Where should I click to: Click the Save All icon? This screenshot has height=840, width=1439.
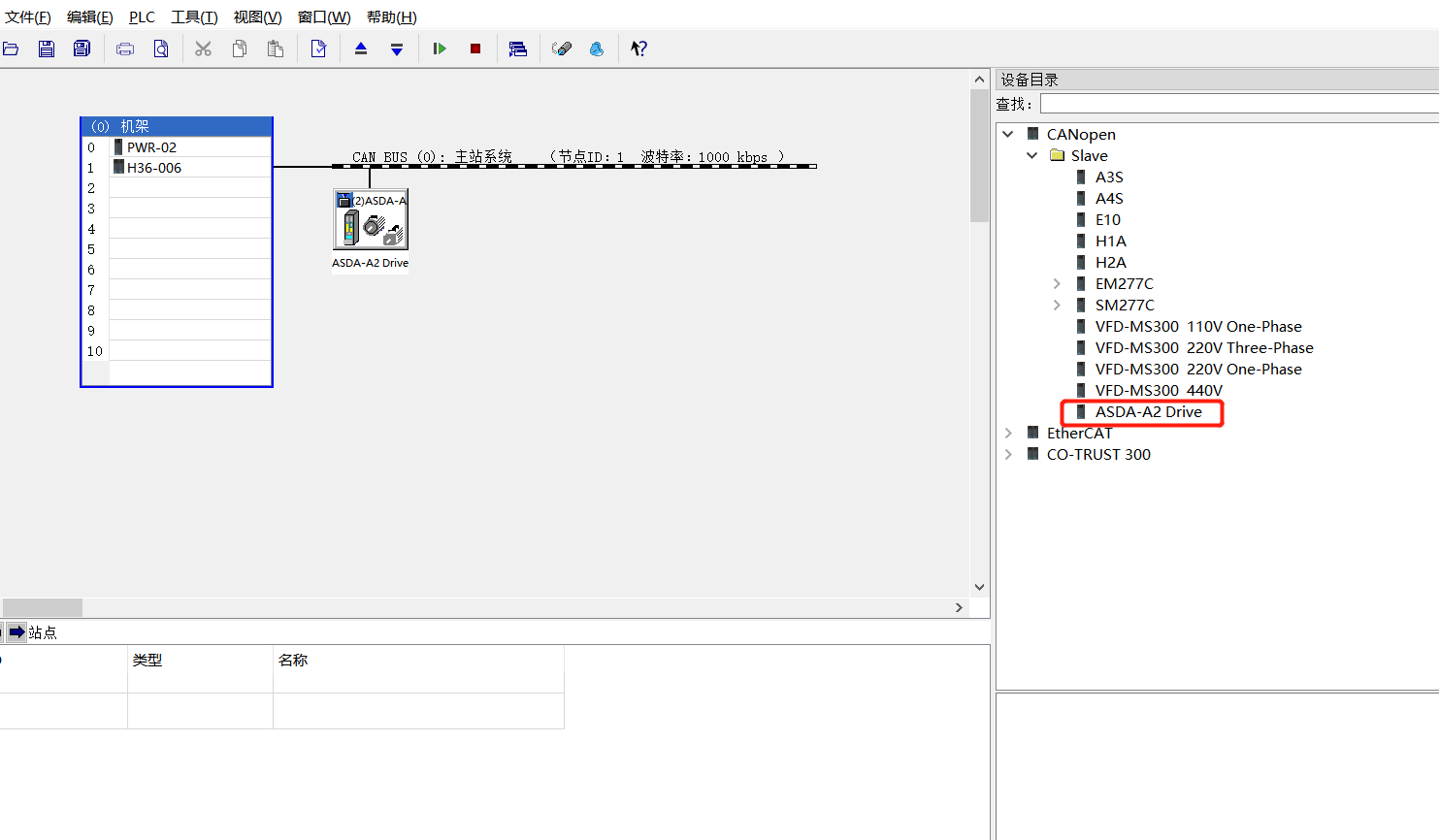point(82,48)
